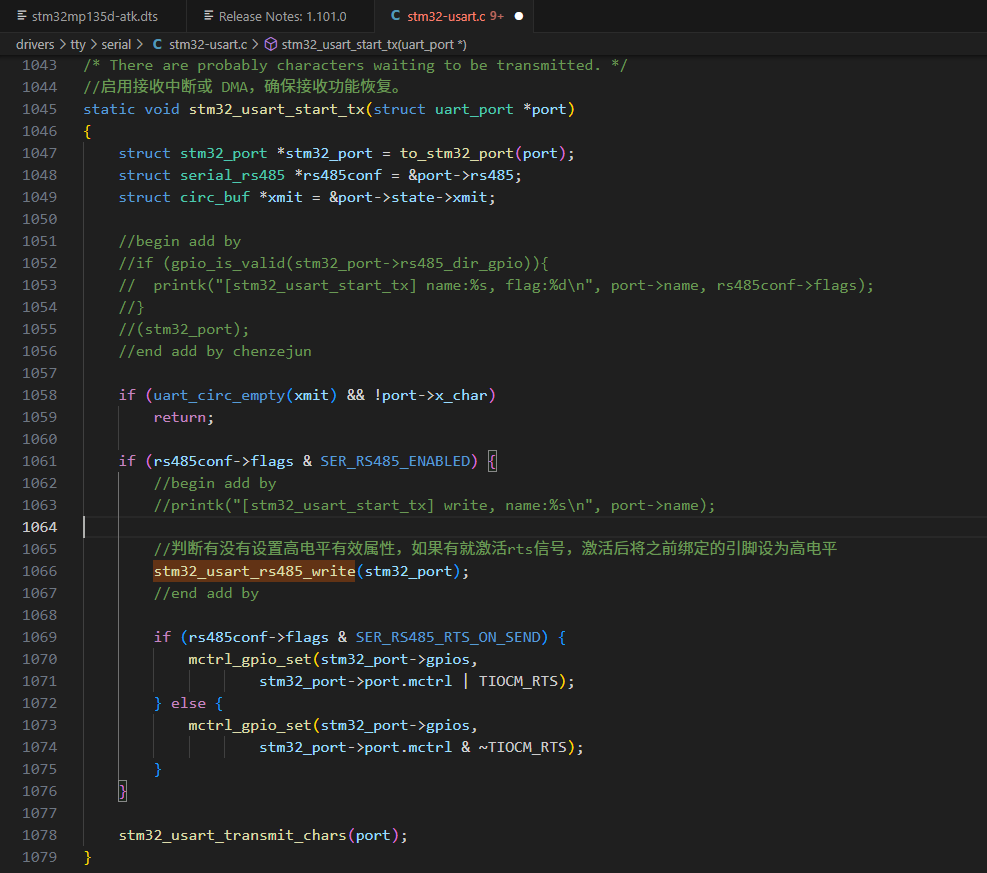Viewport: 987px width, 873px height.
Task: Click the printk comment on line 1063
Action: tap(434, 505)
